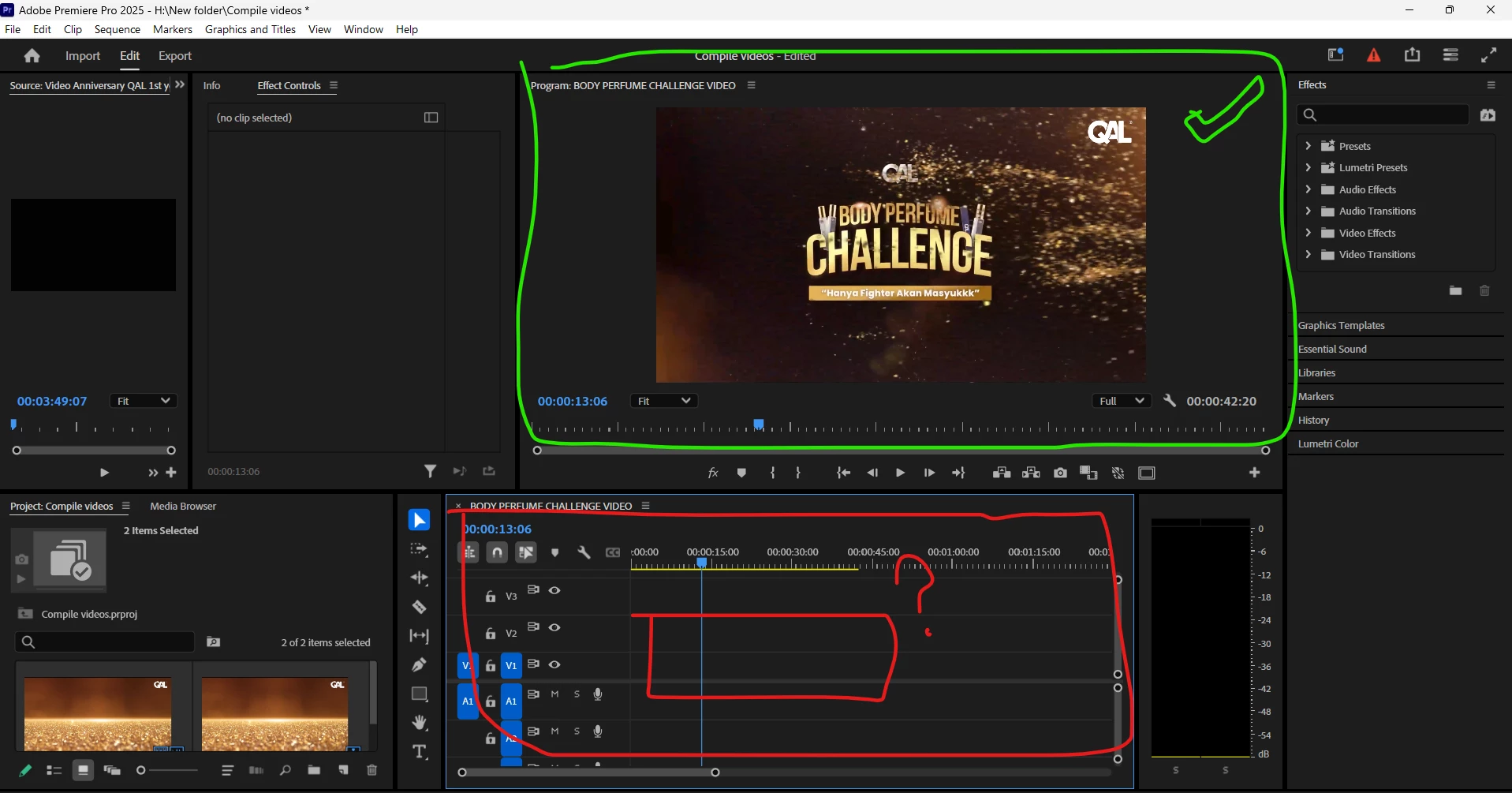This screenshot has height=793, width=1512.
Task: Toggle Snap in the timeline
Action: (497, 552)
